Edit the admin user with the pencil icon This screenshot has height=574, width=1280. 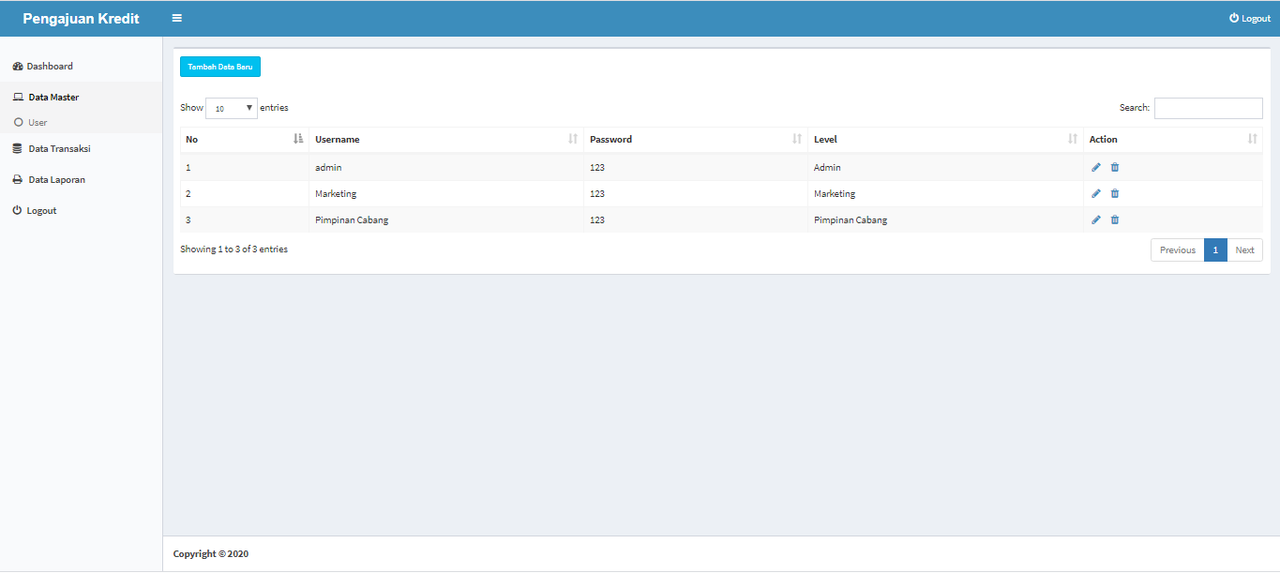point(1096,167)
